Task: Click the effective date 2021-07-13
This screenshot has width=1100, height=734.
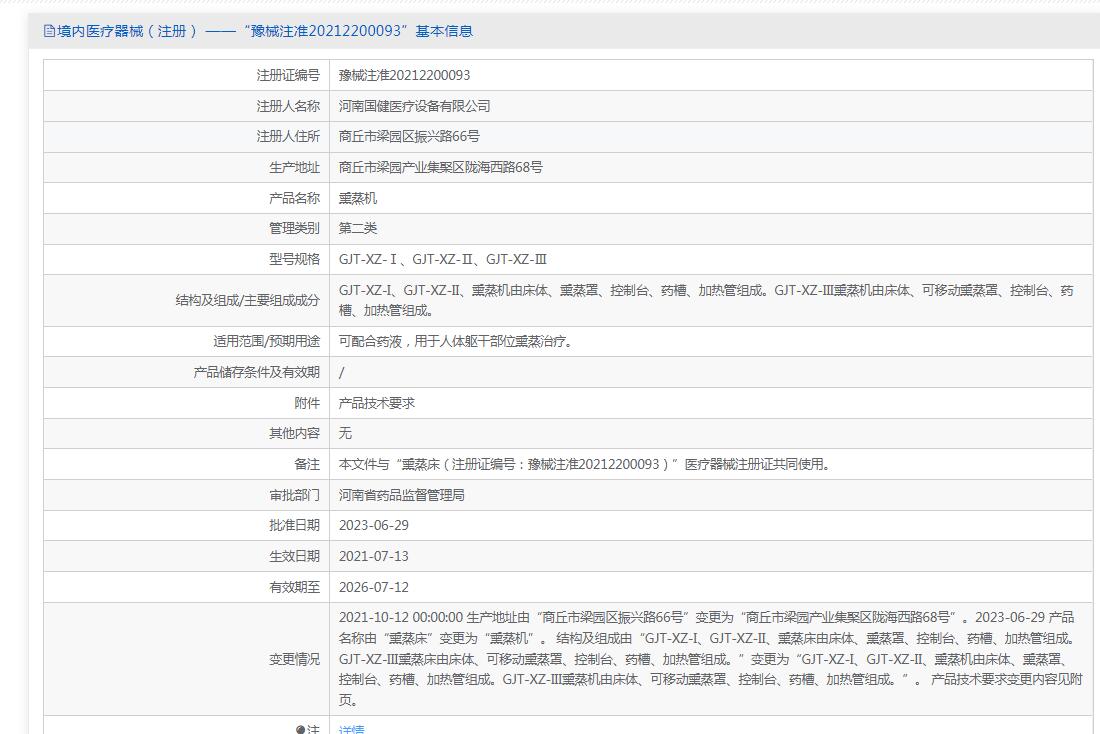Action: (373, 556)
